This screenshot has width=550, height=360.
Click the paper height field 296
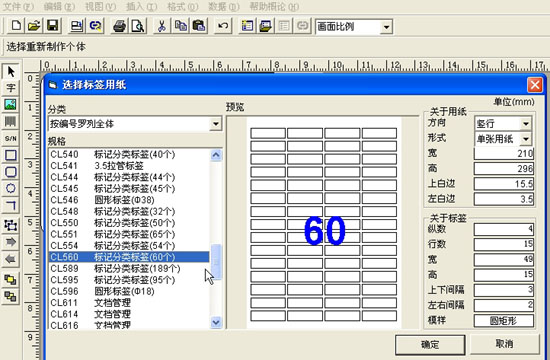pyautogui.click(x=504, y=168)
